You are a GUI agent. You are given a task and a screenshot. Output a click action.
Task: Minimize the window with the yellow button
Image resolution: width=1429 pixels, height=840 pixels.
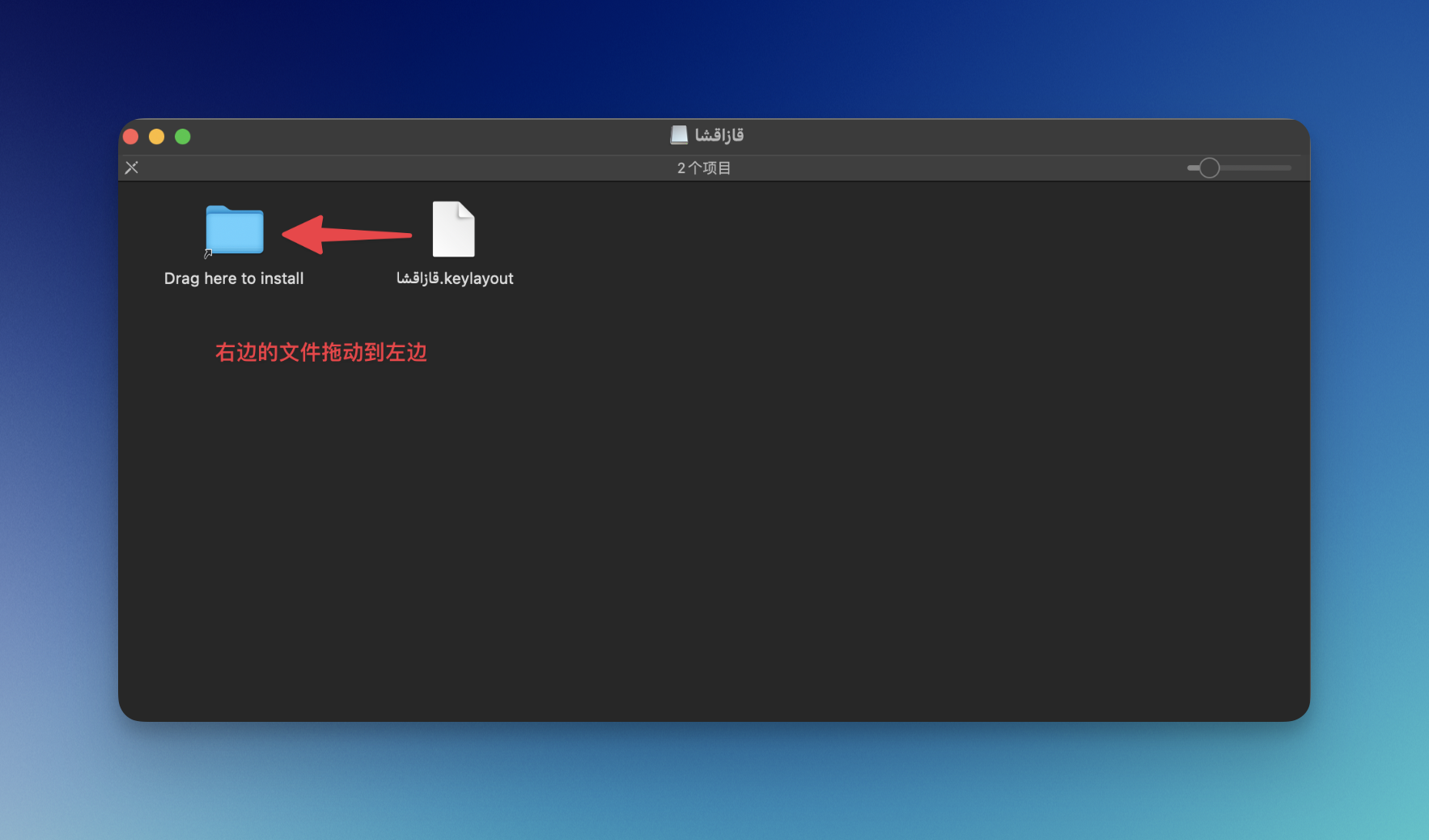[x=157, y=137]
